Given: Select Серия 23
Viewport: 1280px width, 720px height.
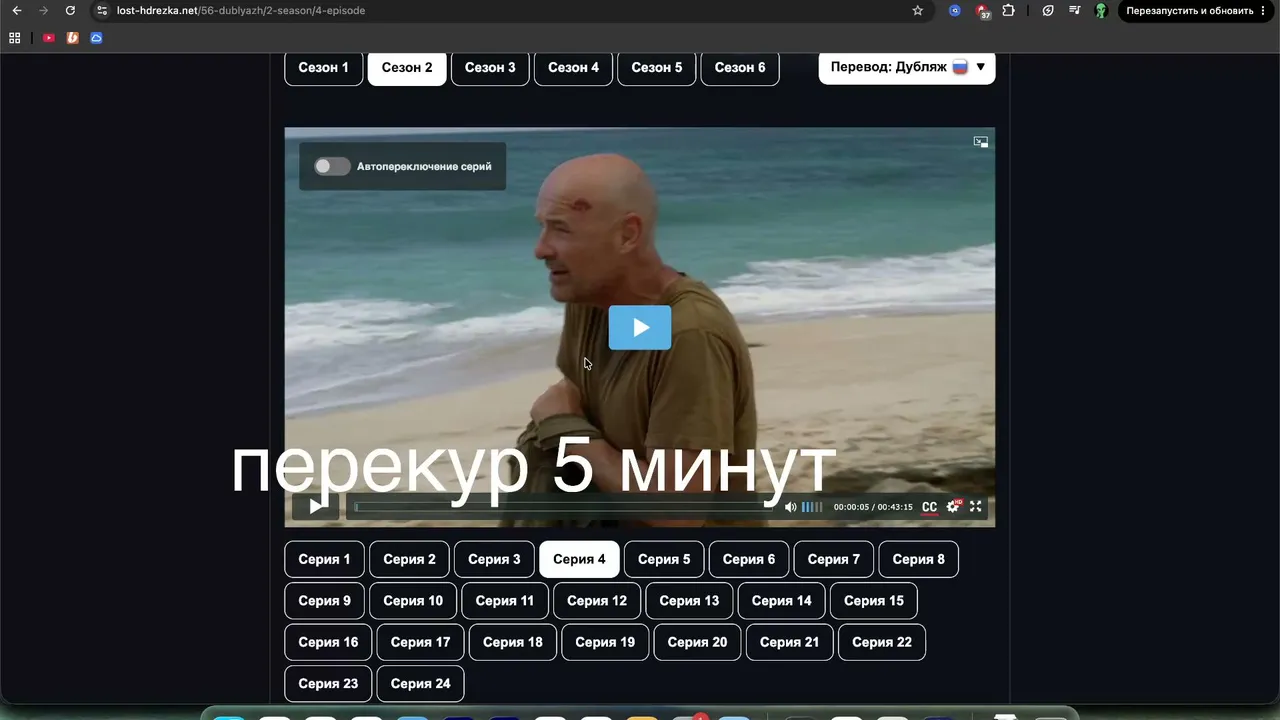Looking at the screenshot, I should click(328, 683).
